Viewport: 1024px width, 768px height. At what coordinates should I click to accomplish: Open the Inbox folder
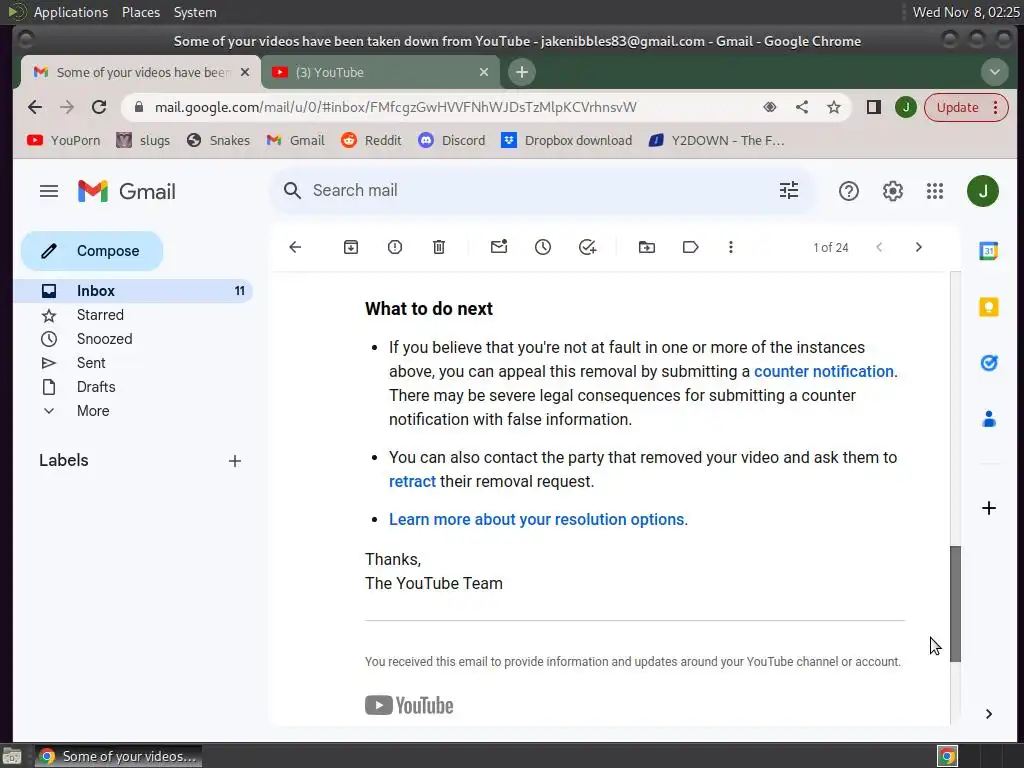[x=133, y=291]
